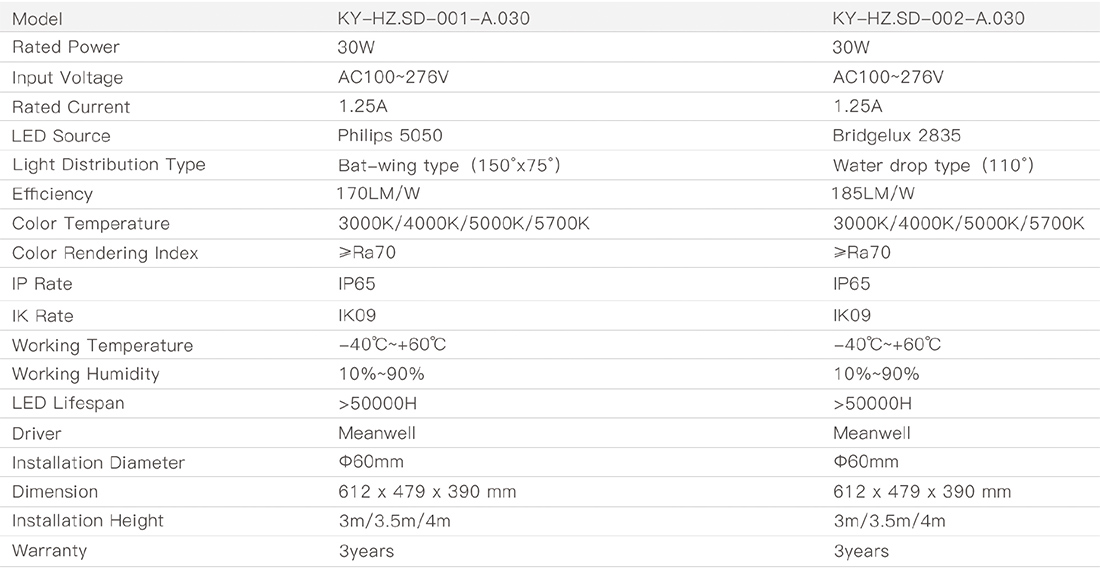This screenshot has height=574, width=1100.
Task: Click the Installation Diameter row label
Action: click(98, 462)
